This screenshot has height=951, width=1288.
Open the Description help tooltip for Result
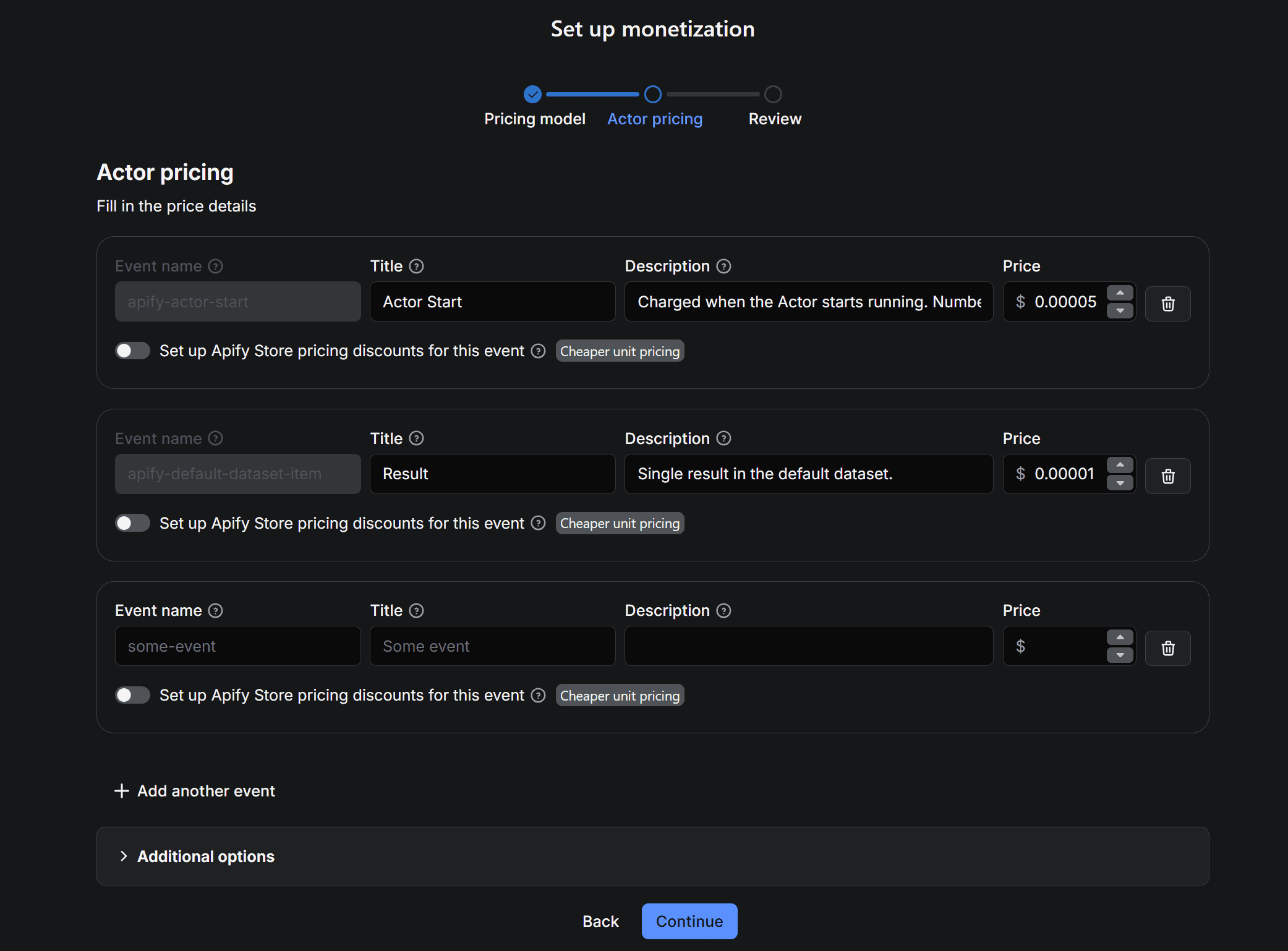click(x=723, y=438)
